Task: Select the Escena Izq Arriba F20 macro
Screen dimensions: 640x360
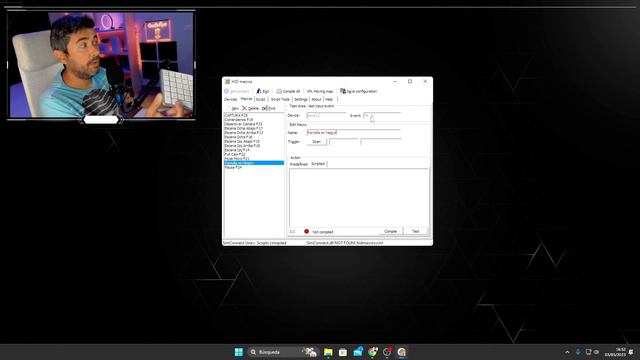Action: click(254, 146)
